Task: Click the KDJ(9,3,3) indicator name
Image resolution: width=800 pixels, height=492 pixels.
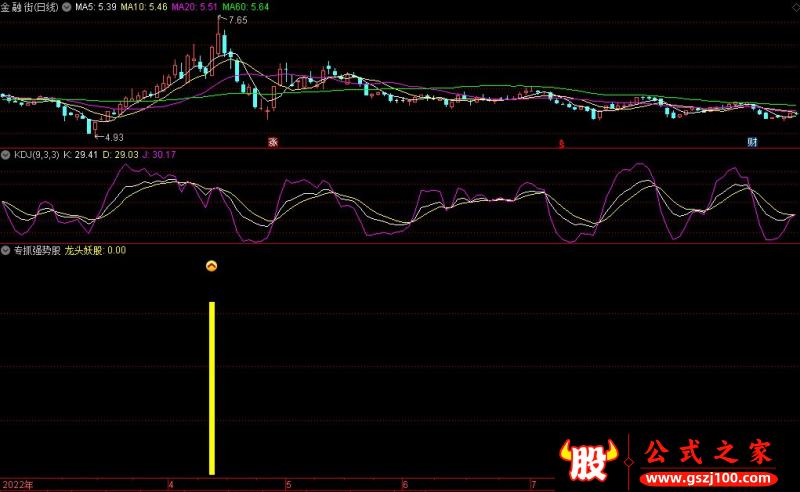Action: pyautogui.click(x=36, y=155)
